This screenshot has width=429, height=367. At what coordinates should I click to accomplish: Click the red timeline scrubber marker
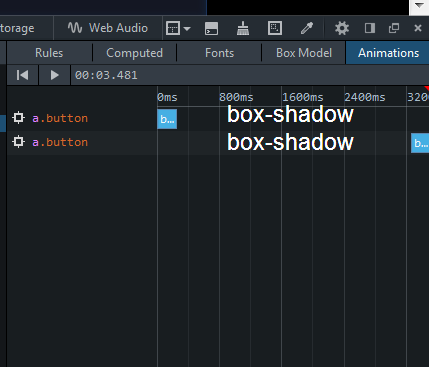point(427,88)
